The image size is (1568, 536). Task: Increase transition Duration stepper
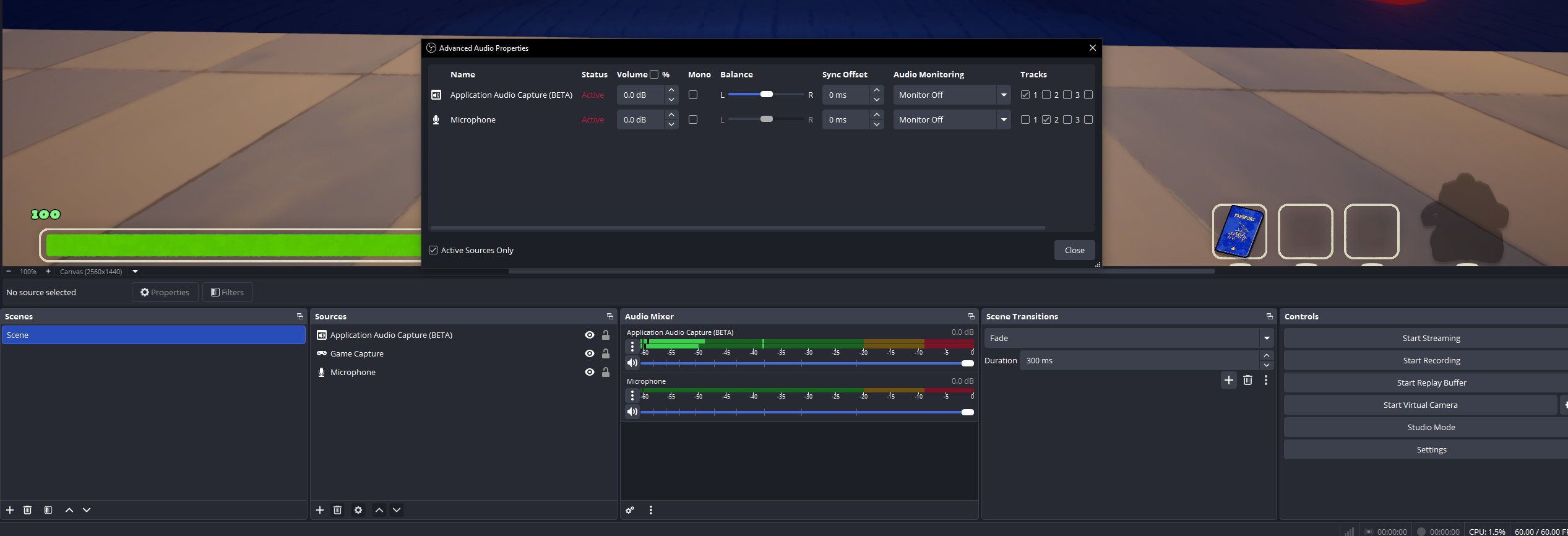click(x=1267, y=355)
